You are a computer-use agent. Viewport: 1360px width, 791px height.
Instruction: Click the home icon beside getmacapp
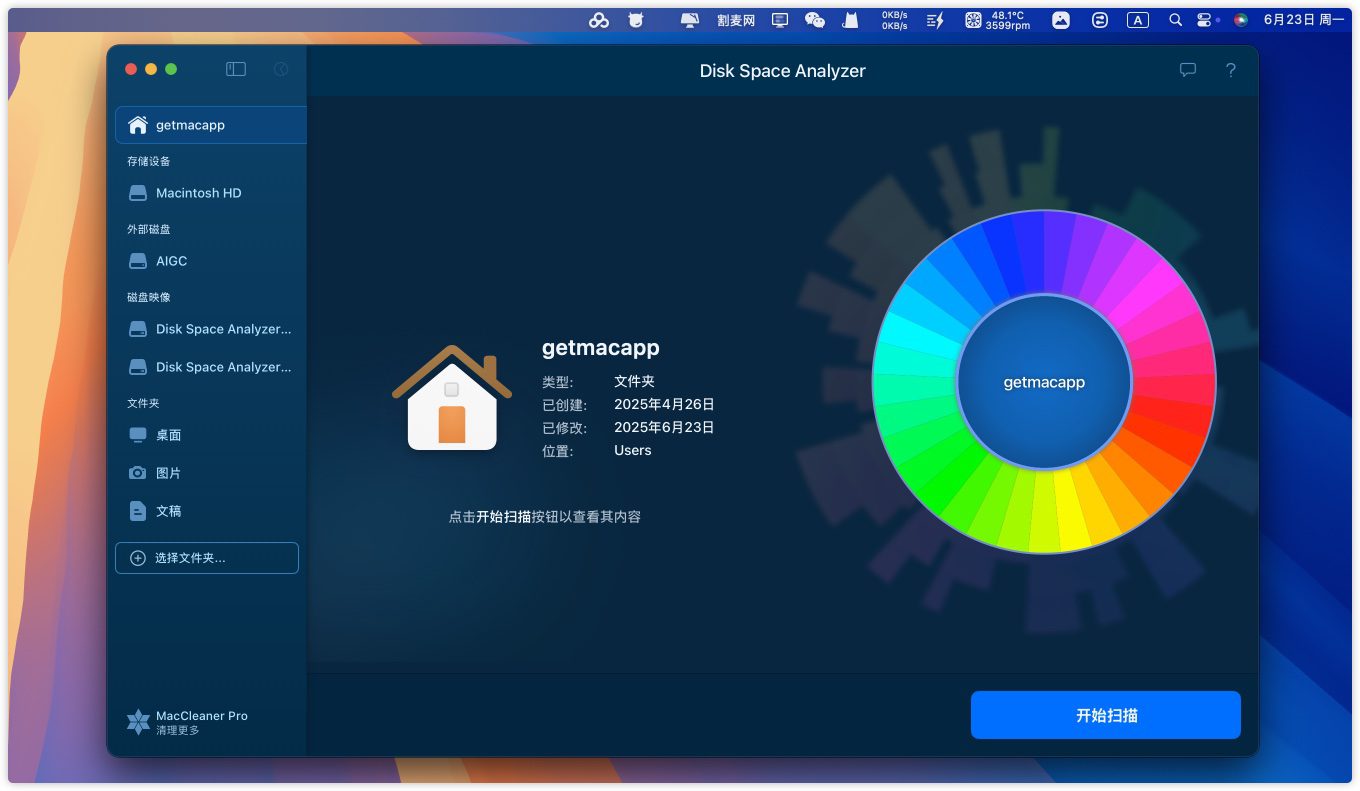138,125
